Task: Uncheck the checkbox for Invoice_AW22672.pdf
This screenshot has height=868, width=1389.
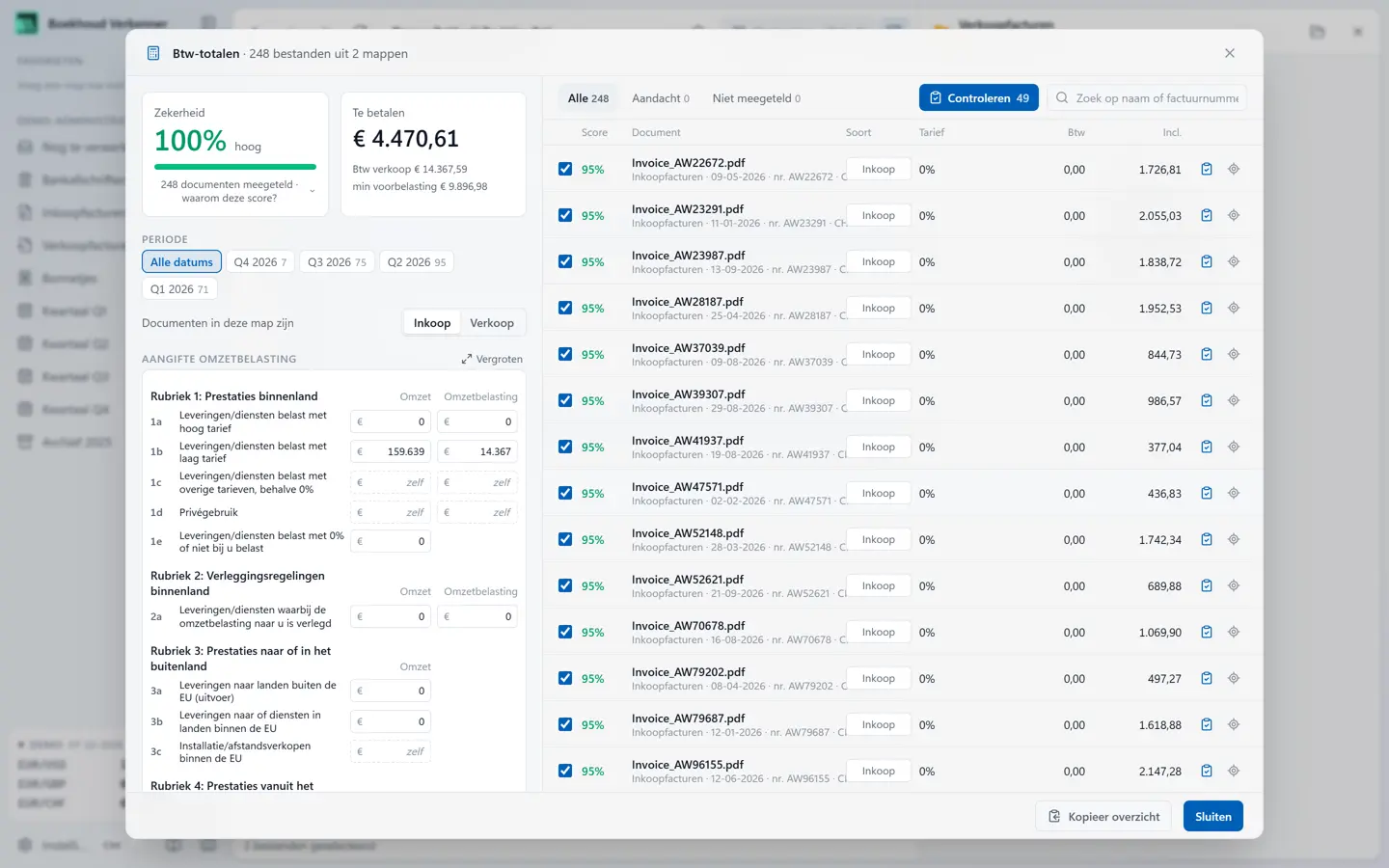Action: pos(565,169)
